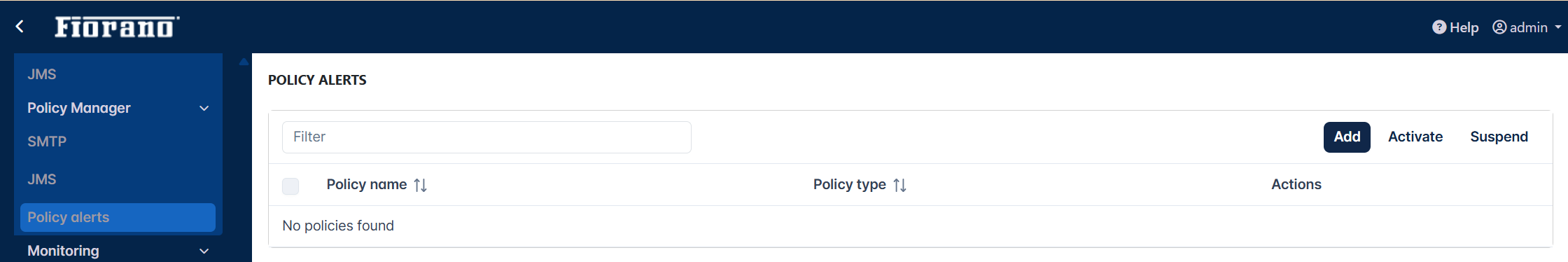Click the Add policy button
The height and width of the screenshot is (262, 1568).
1347,137
